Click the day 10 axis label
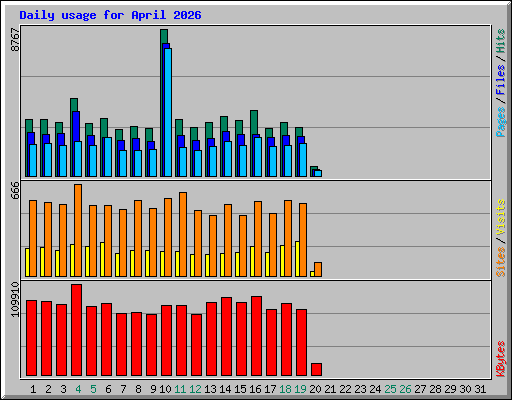Screen dimensions: 512x400 point(165,389)
